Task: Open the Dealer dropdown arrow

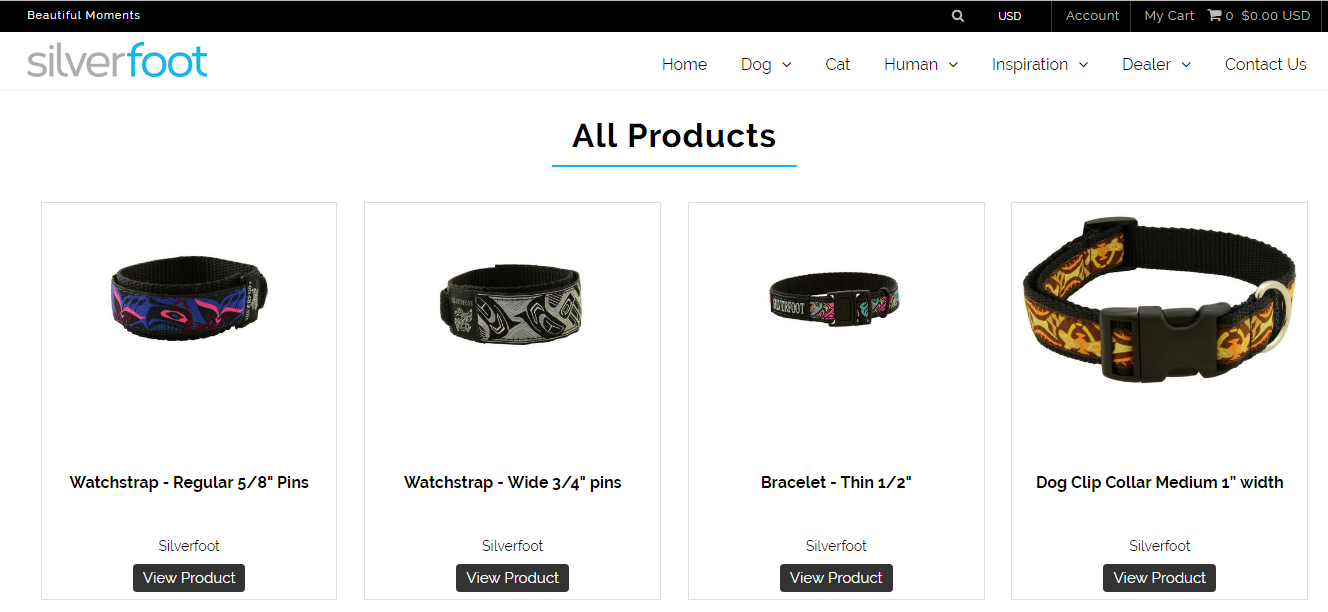Action: click(x=1186, y=65)
